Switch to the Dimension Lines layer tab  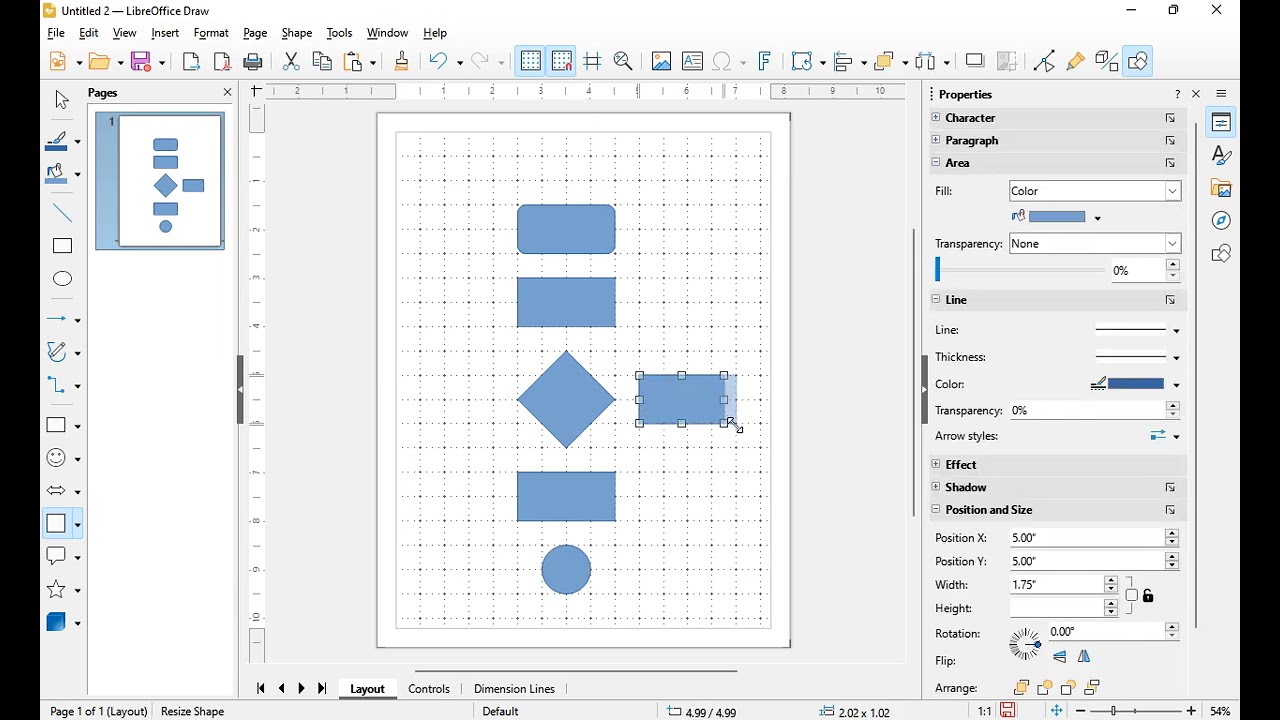point(514,689)
